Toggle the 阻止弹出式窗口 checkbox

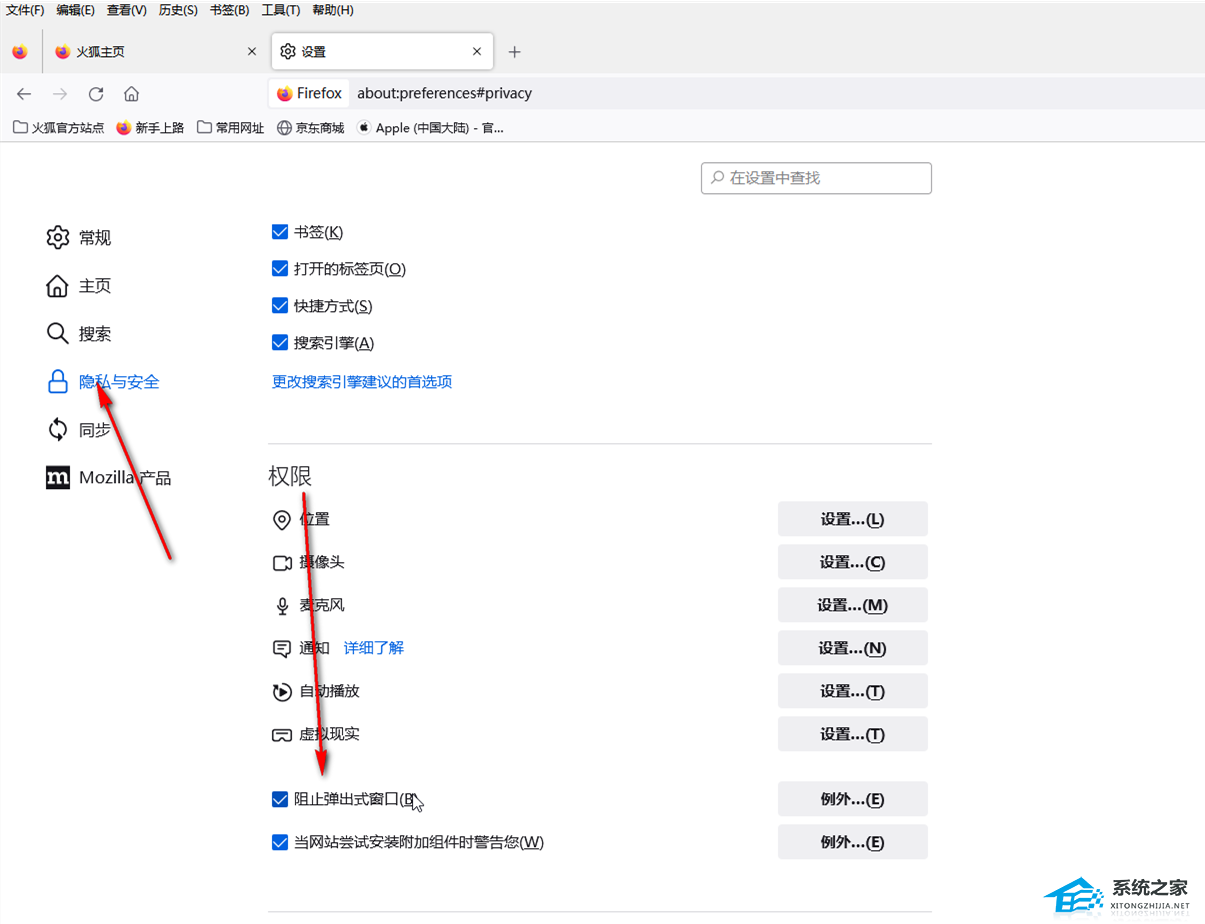(x=280, y=799)
